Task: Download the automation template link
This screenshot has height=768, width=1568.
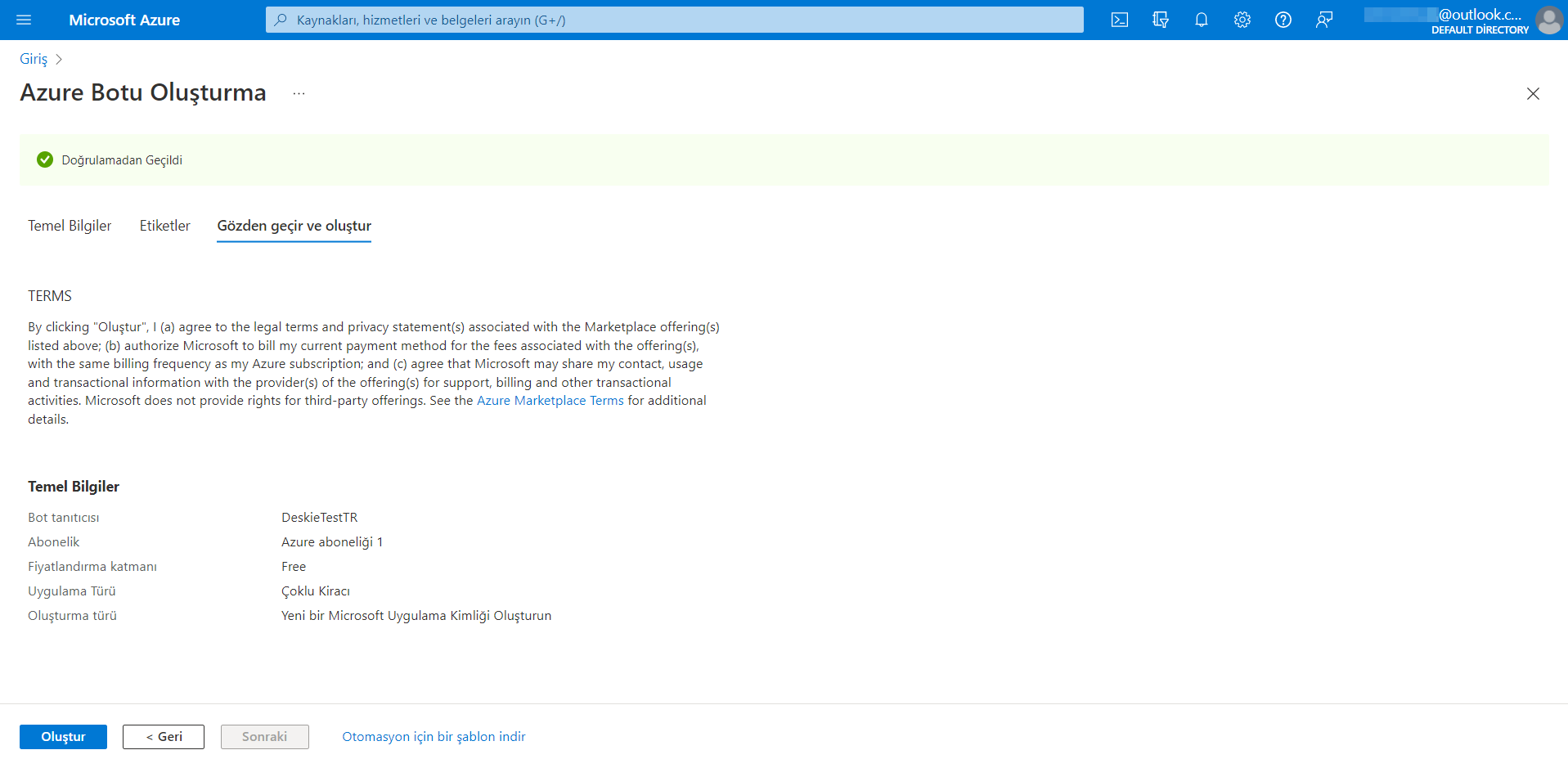Action: [434, 737]
